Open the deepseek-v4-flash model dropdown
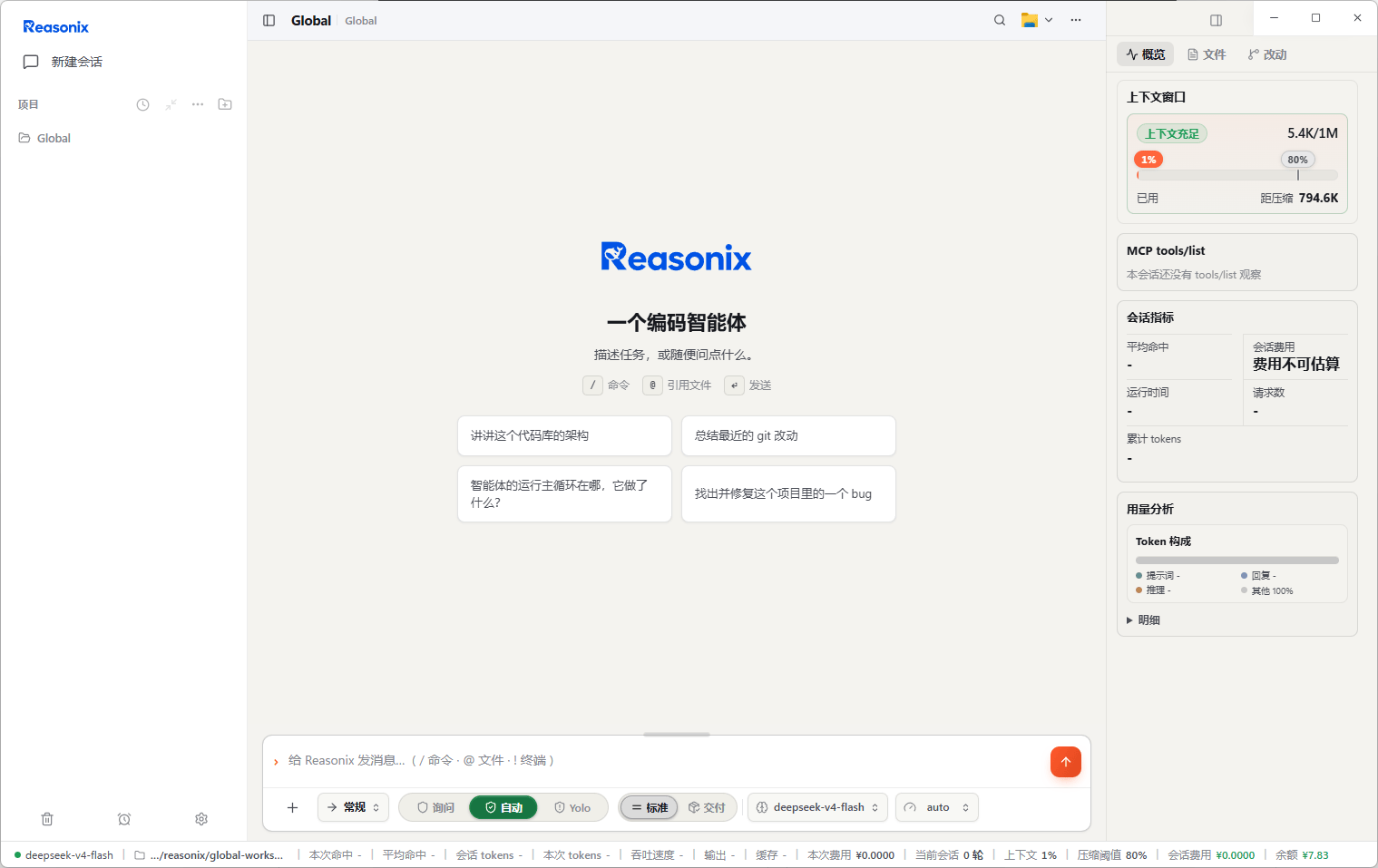The image size is (1378, 868). click(817, 807)
